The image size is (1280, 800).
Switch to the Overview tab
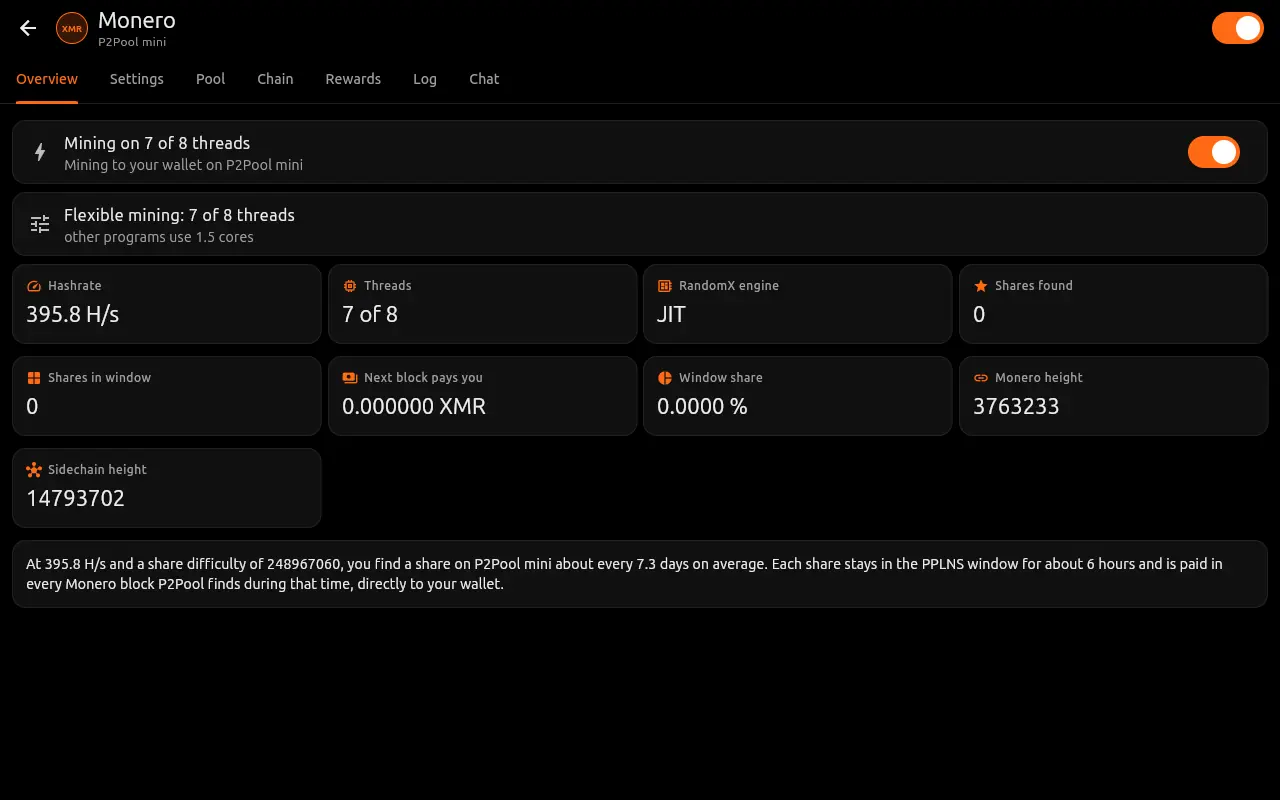[47, 79]
